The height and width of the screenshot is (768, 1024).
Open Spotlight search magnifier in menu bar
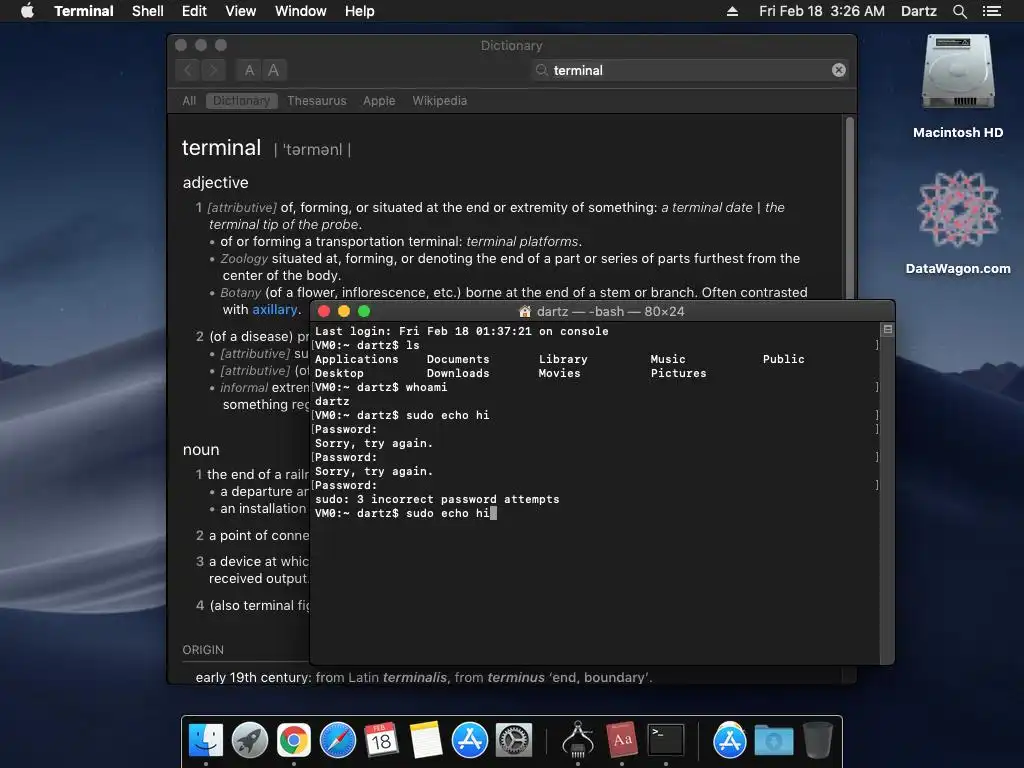click(x=959, y=11)
